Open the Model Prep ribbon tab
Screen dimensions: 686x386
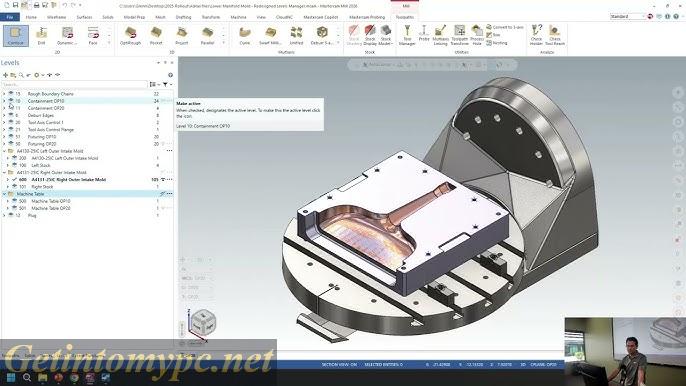point(134,17)
